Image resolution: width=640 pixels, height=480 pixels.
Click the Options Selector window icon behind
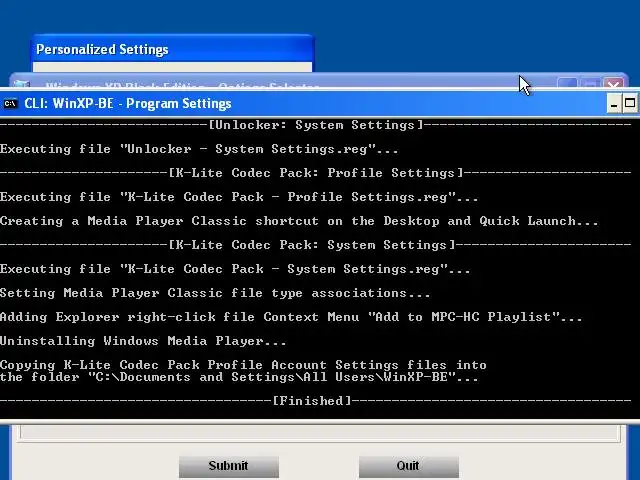21,84
